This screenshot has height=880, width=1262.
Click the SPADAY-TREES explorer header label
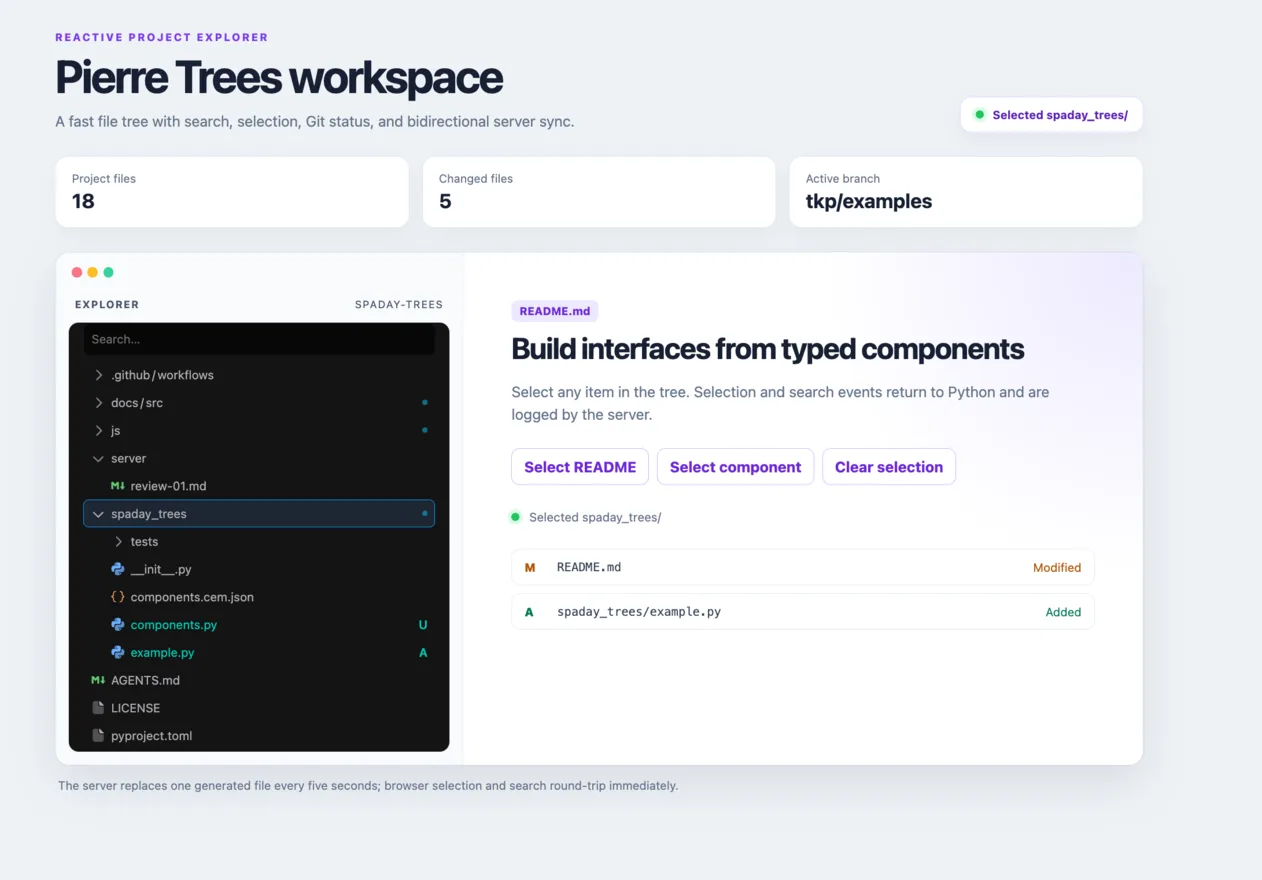click(x=399, y=304)
